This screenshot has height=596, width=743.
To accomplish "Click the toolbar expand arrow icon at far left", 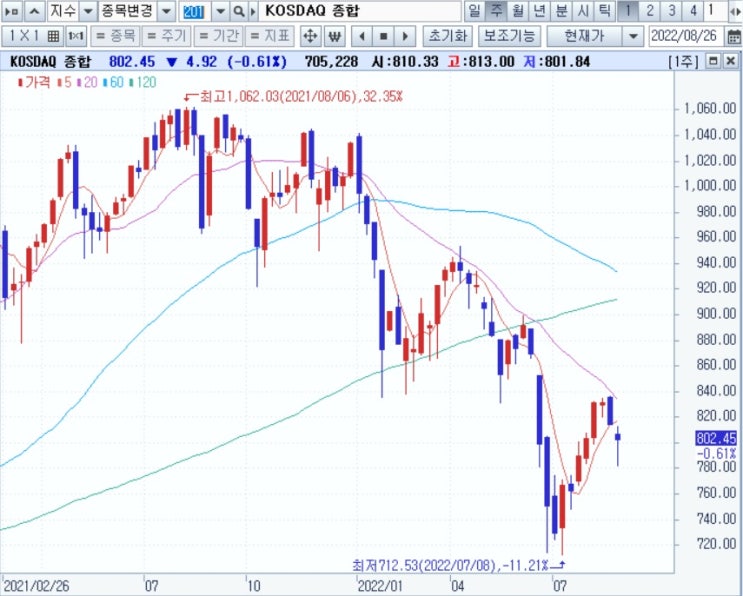I will pyautogui.click(x=12, y=11).
